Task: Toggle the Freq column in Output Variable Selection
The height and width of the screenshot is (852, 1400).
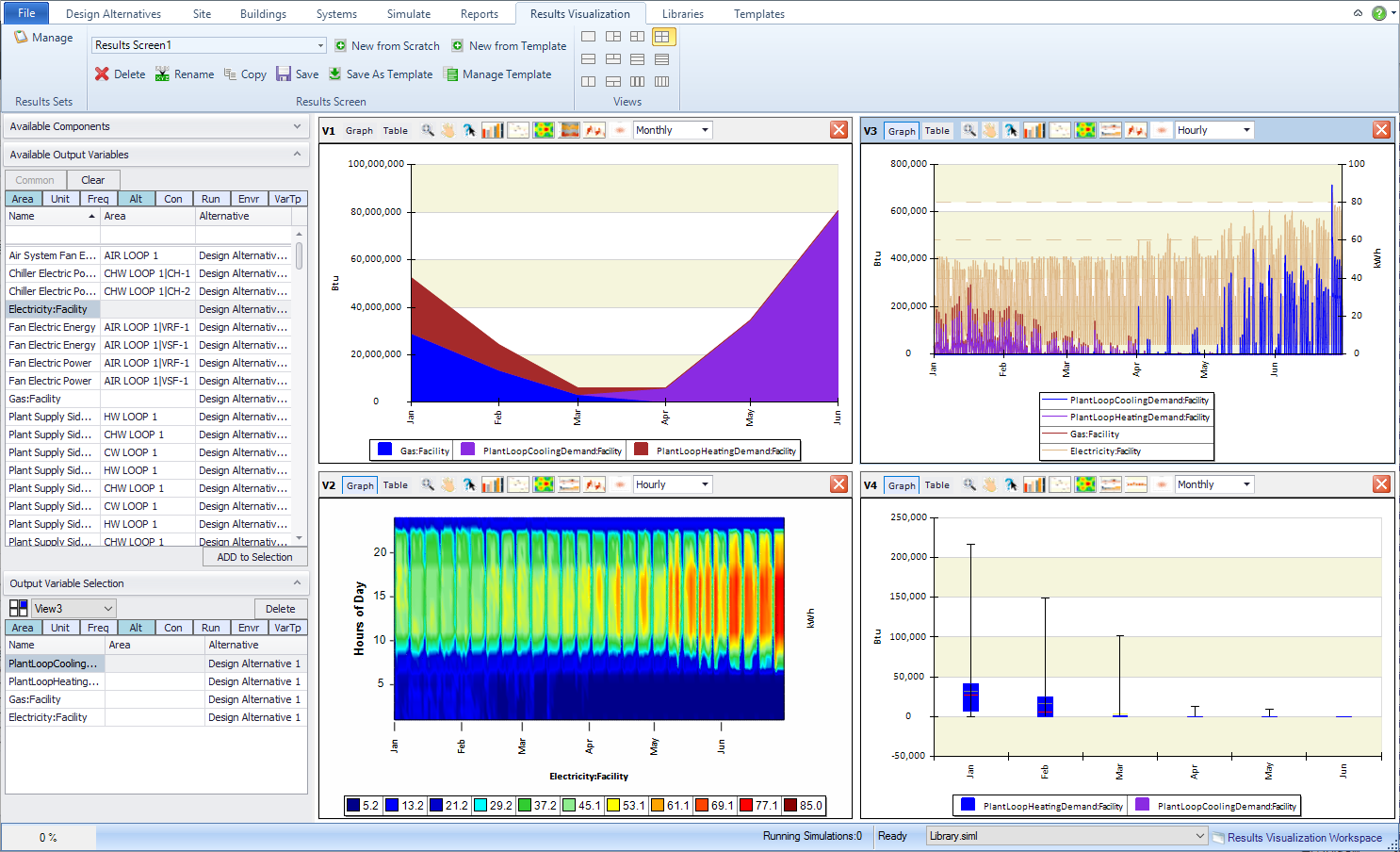Action: coord(98,628)
